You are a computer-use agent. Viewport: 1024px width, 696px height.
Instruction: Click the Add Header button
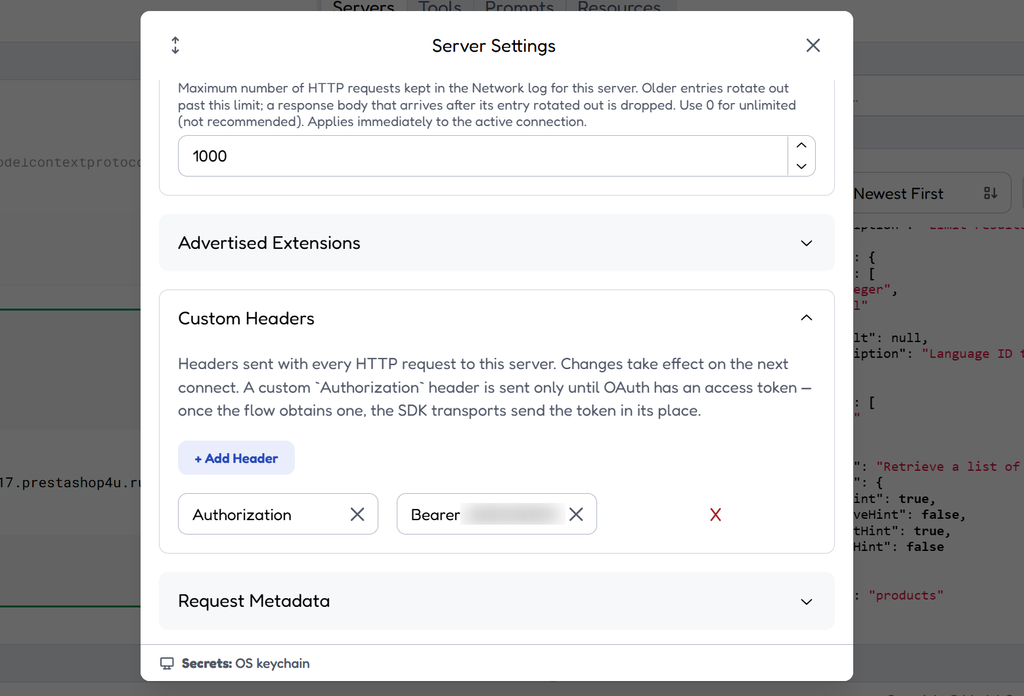[x=236, y=458]
